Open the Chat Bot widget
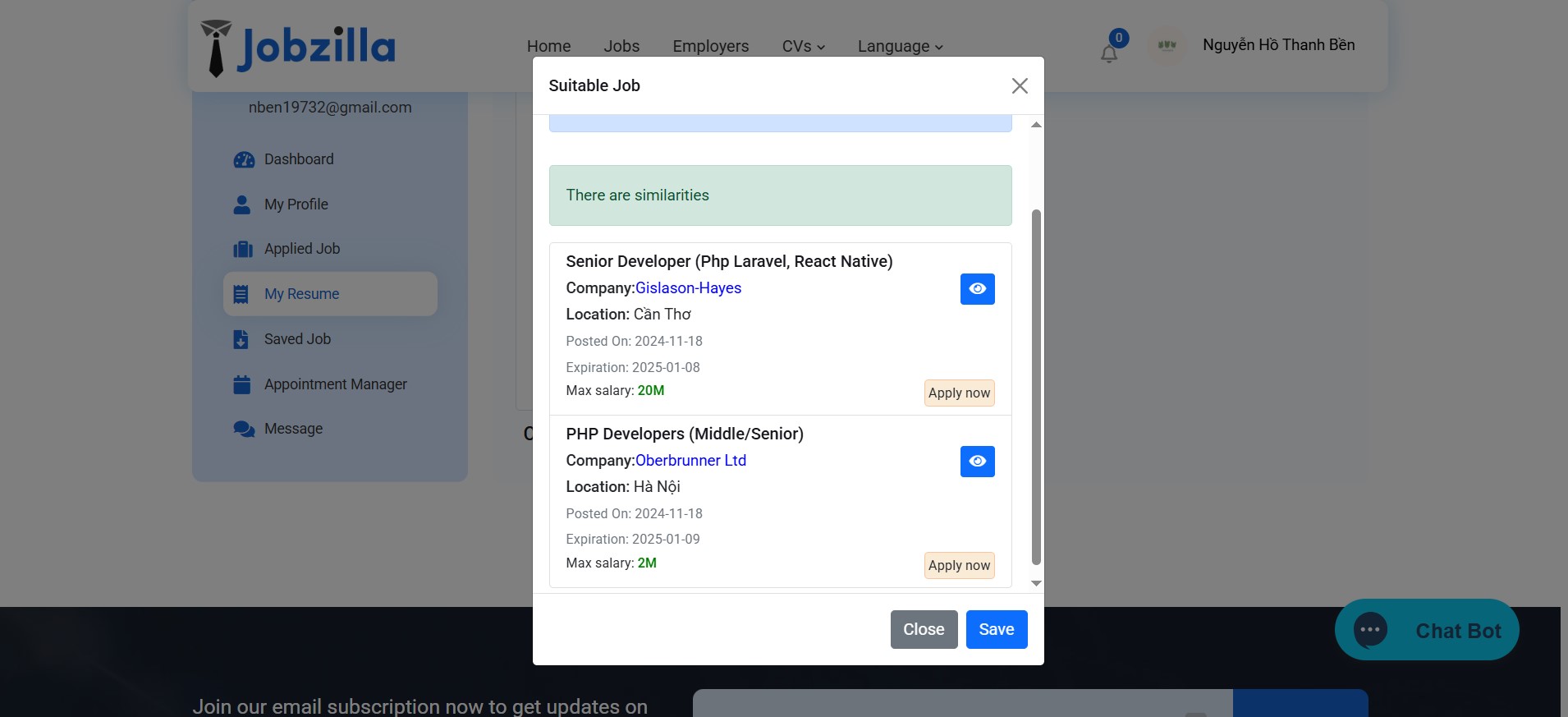 point(1427,630)
